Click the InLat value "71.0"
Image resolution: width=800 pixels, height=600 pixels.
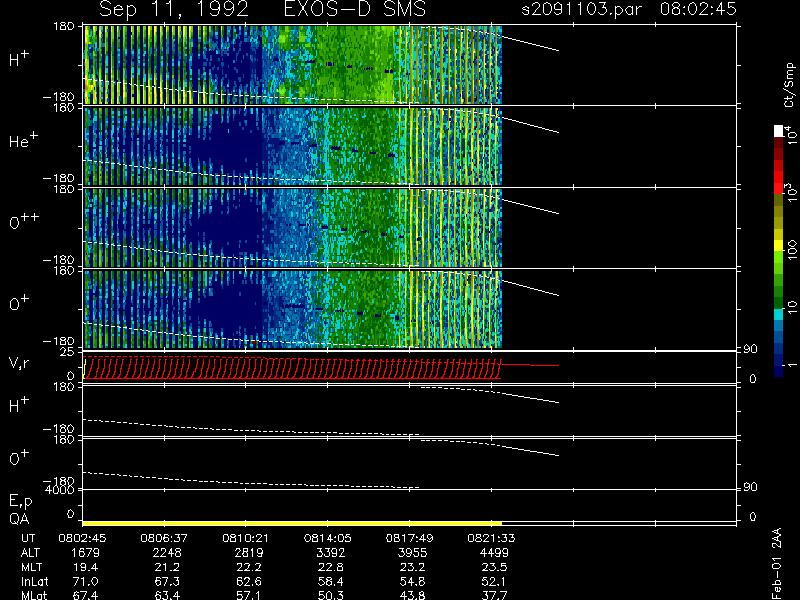(86, 581)
